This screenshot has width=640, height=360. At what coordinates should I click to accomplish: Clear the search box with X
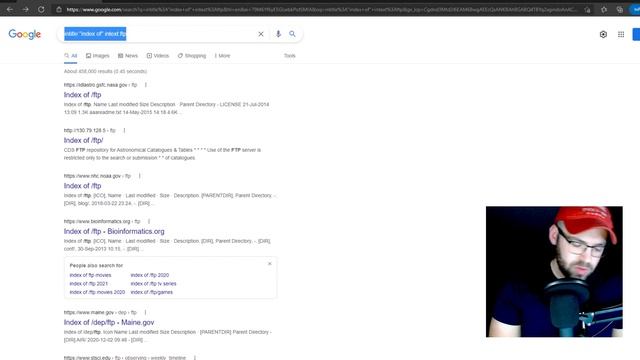[261, 34]
